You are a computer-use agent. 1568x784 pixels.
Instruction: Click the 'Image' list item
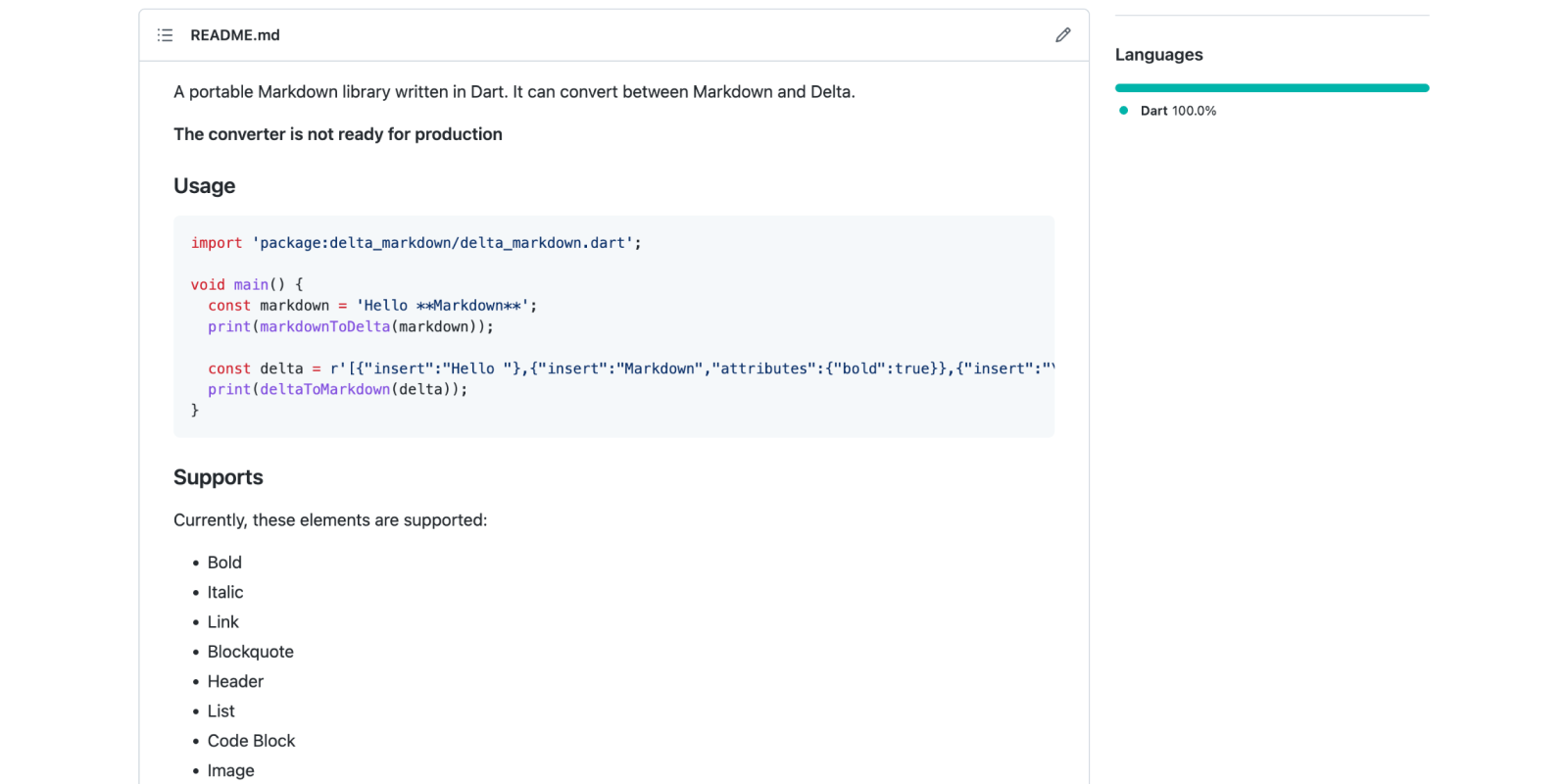[x=231, y=771]
